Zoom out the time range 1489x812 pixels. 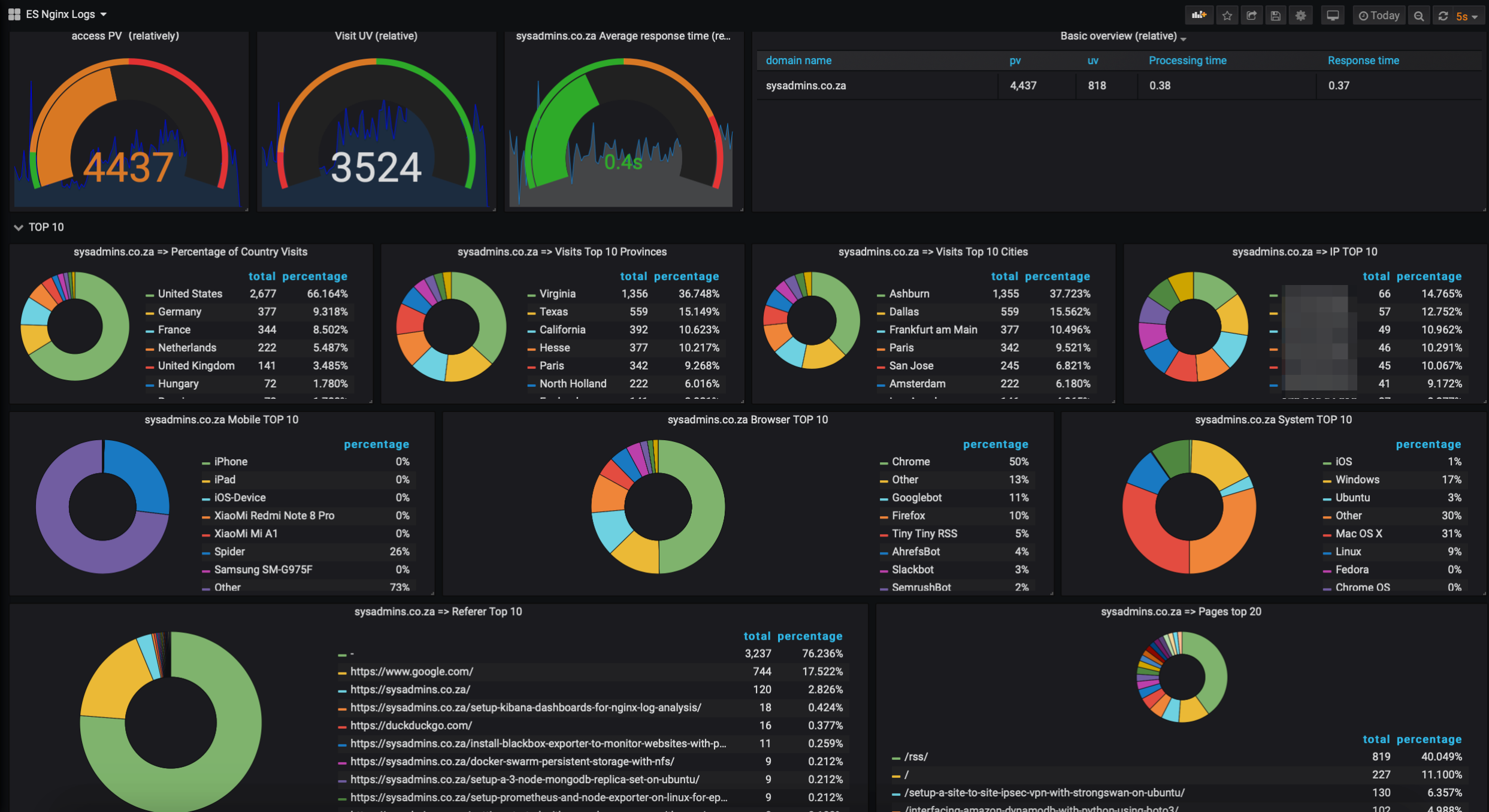[x=1418, y=16]
